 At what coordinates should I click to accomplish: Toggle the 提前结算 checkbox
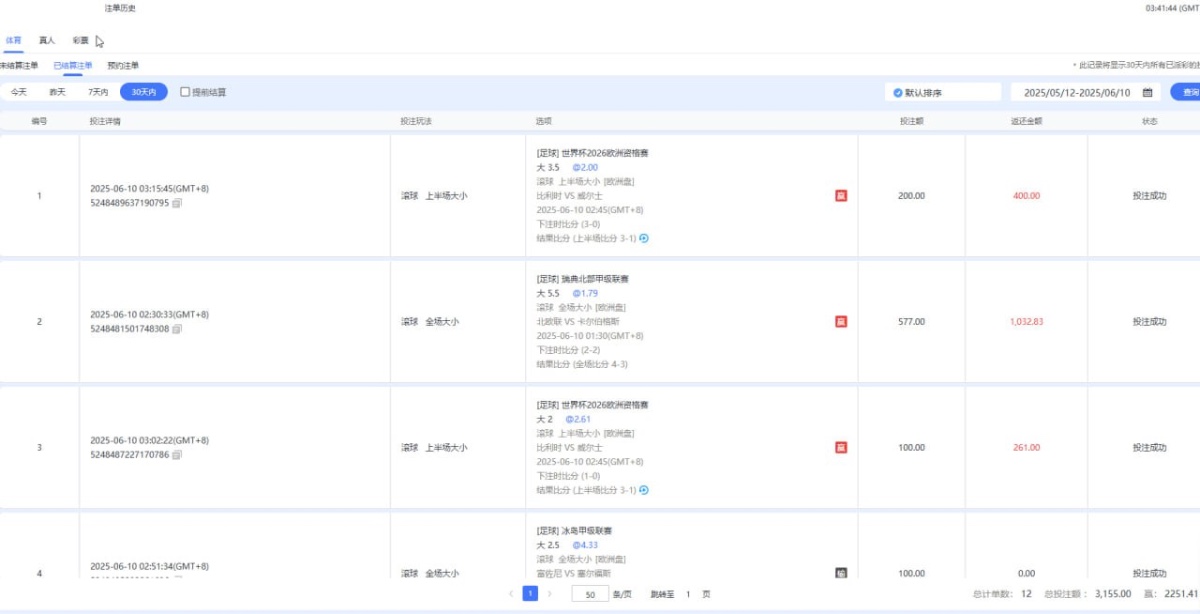pos(185,92)
